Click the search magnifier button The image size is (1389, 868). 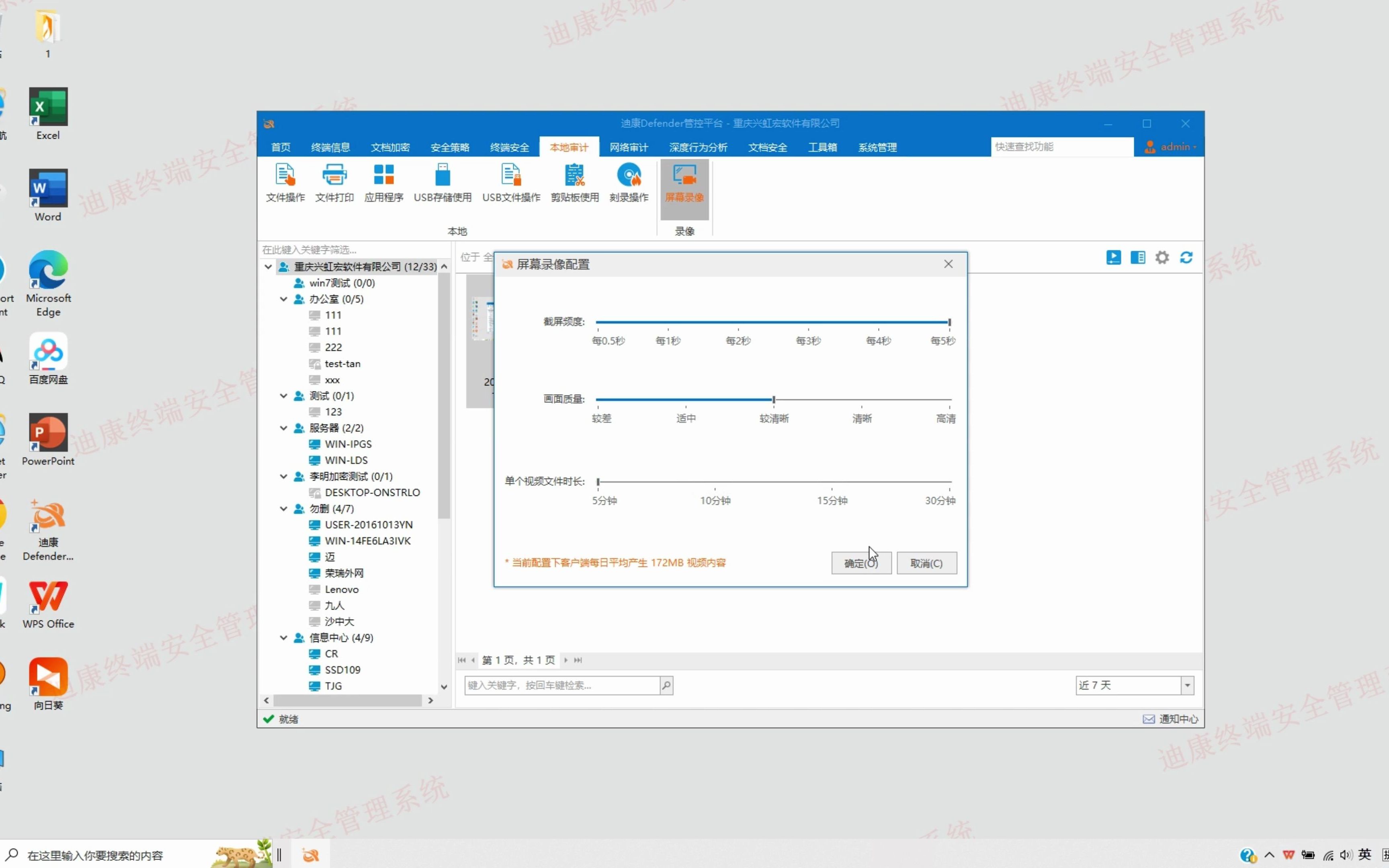[x=666, y=685]
